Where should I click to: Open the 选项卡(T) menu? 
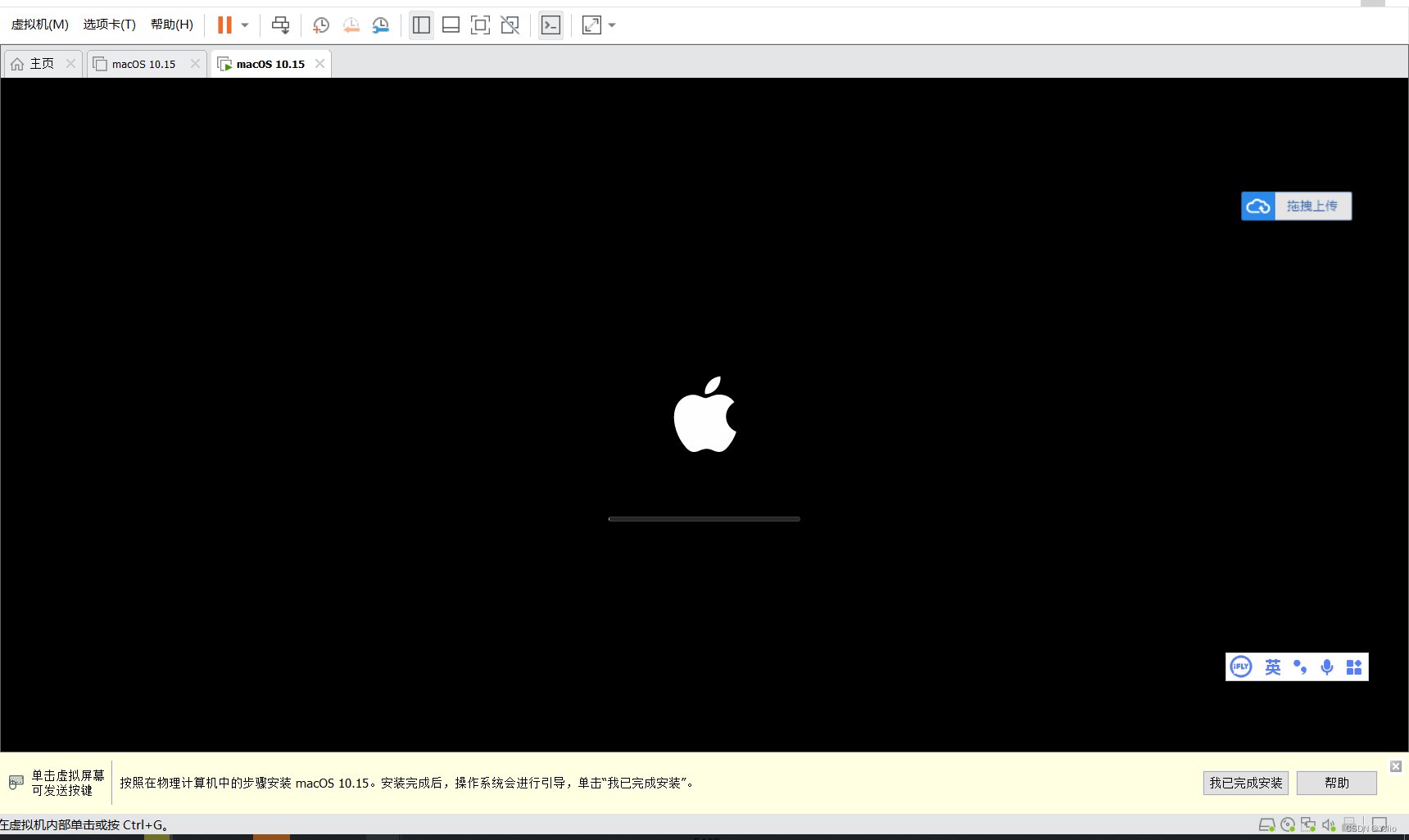(x=109, y=25)
